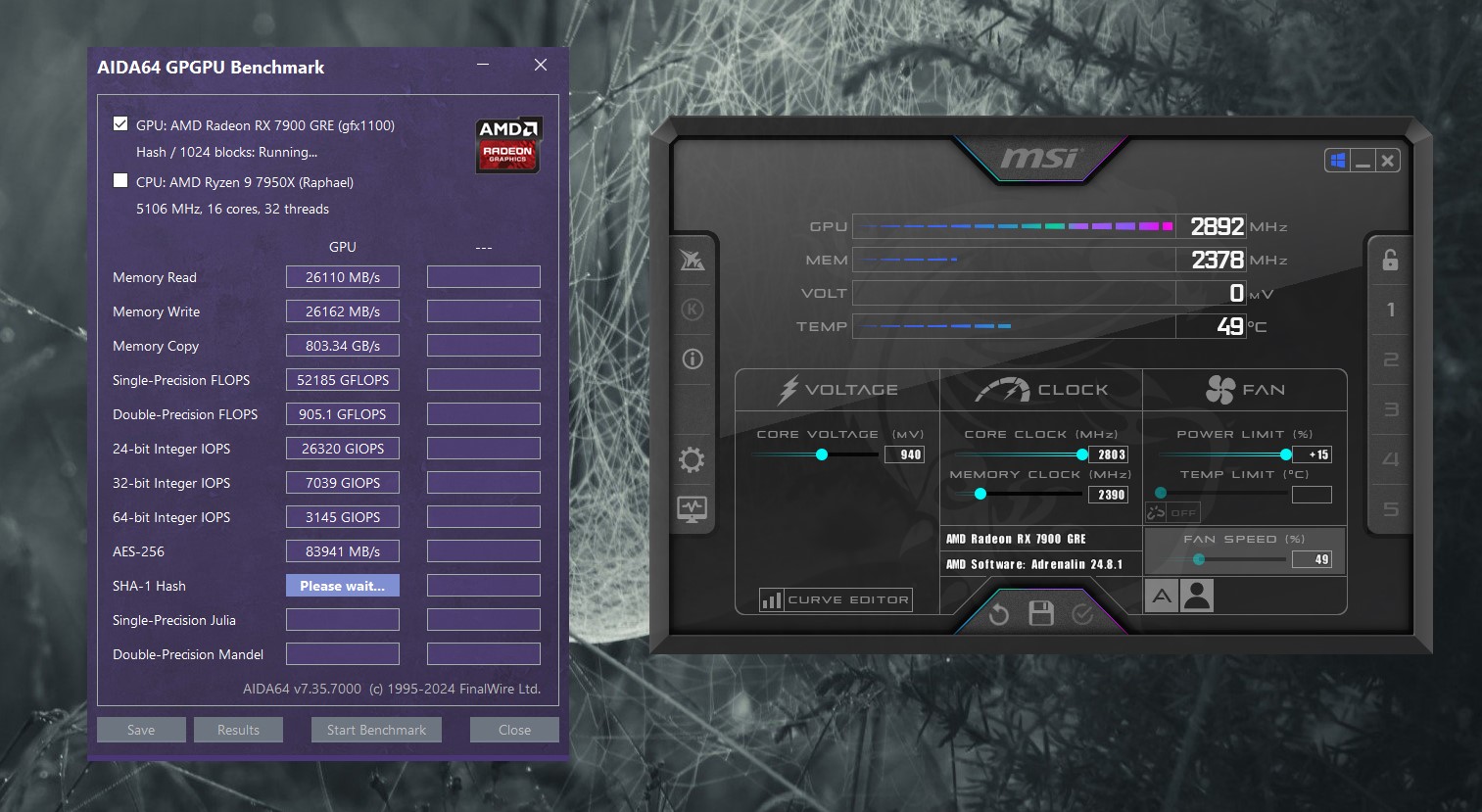Open Afterburner settings gear
1482x812 pixels.
click(692, 459)
